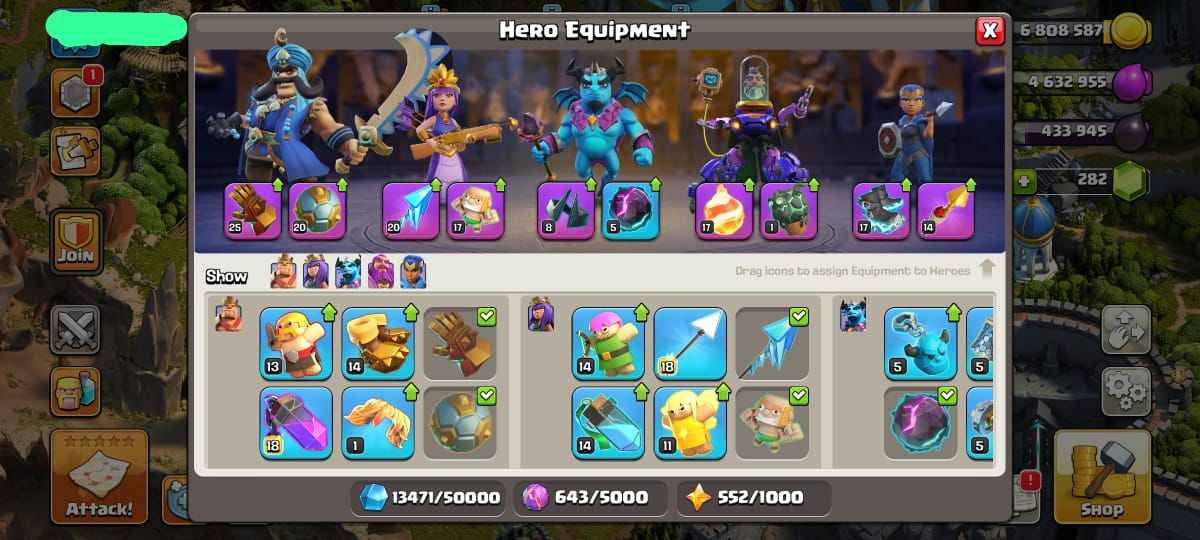Tap the Invisibility Vial equipment level 14

tap(608, 423)
